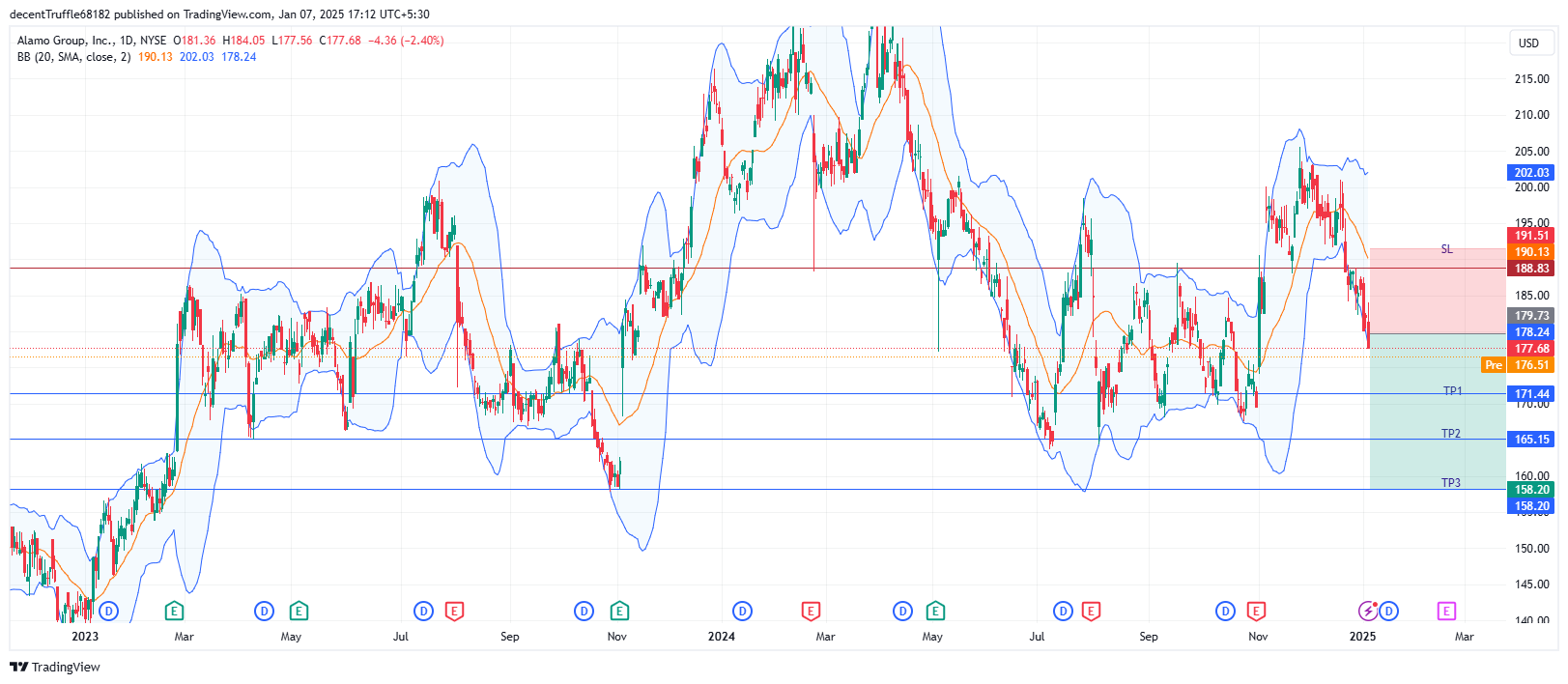Click the SL label on the red zone
This screenshot has height=684, width=1568.
(1446, 249)
